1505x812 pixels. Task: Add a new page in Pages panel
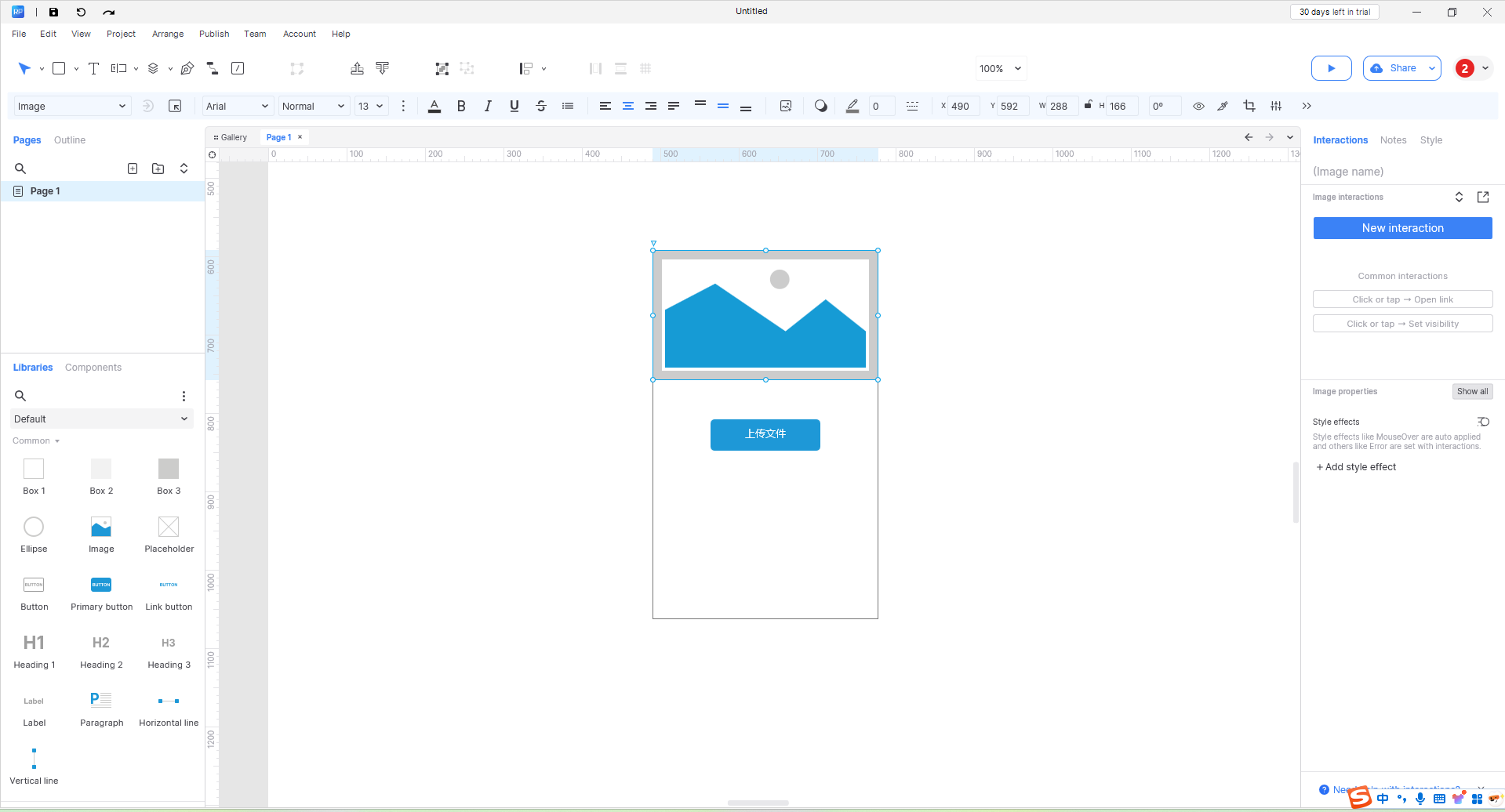pos(133,169)
